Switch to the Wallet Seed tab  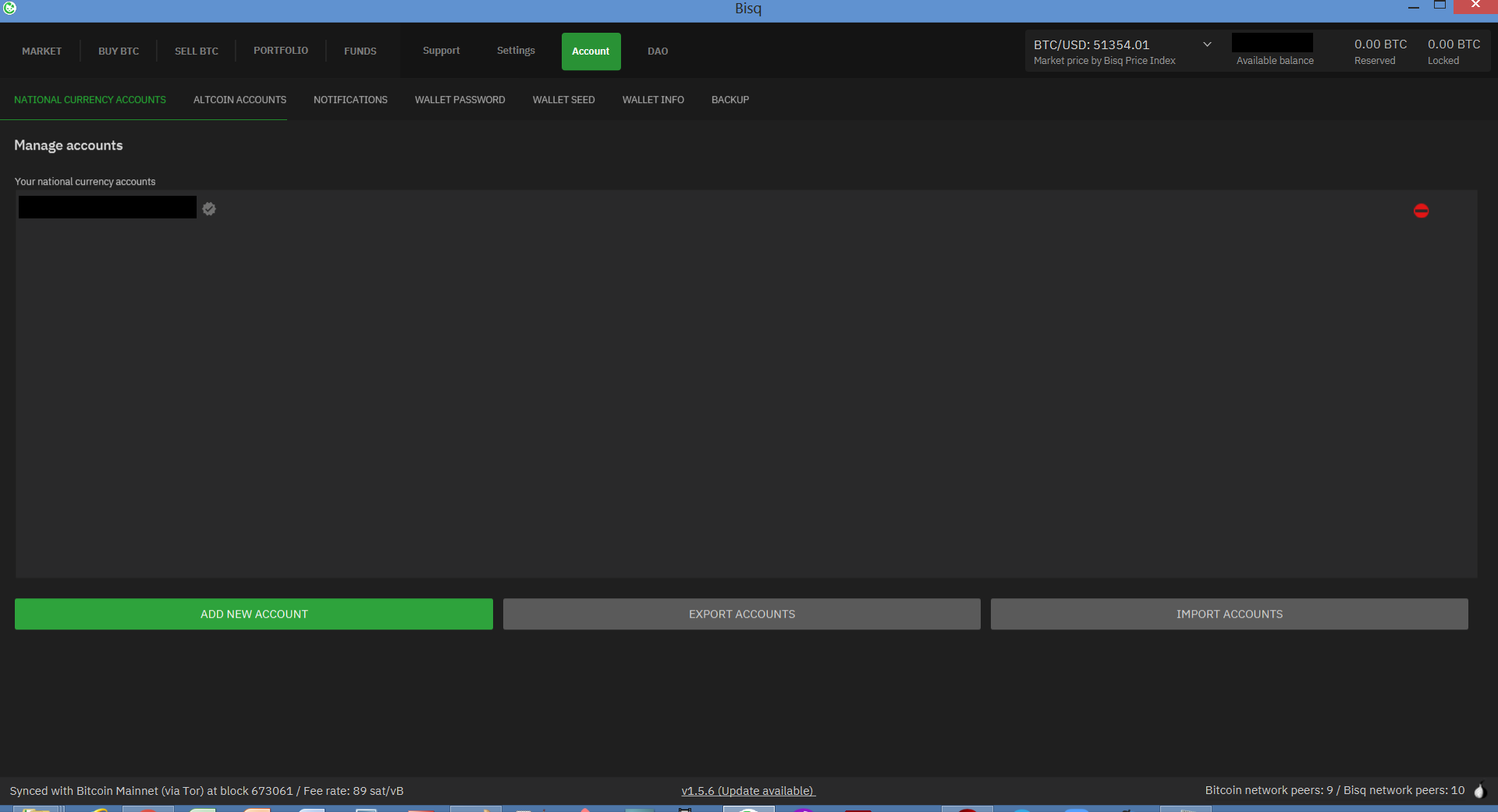pos(563,100)
